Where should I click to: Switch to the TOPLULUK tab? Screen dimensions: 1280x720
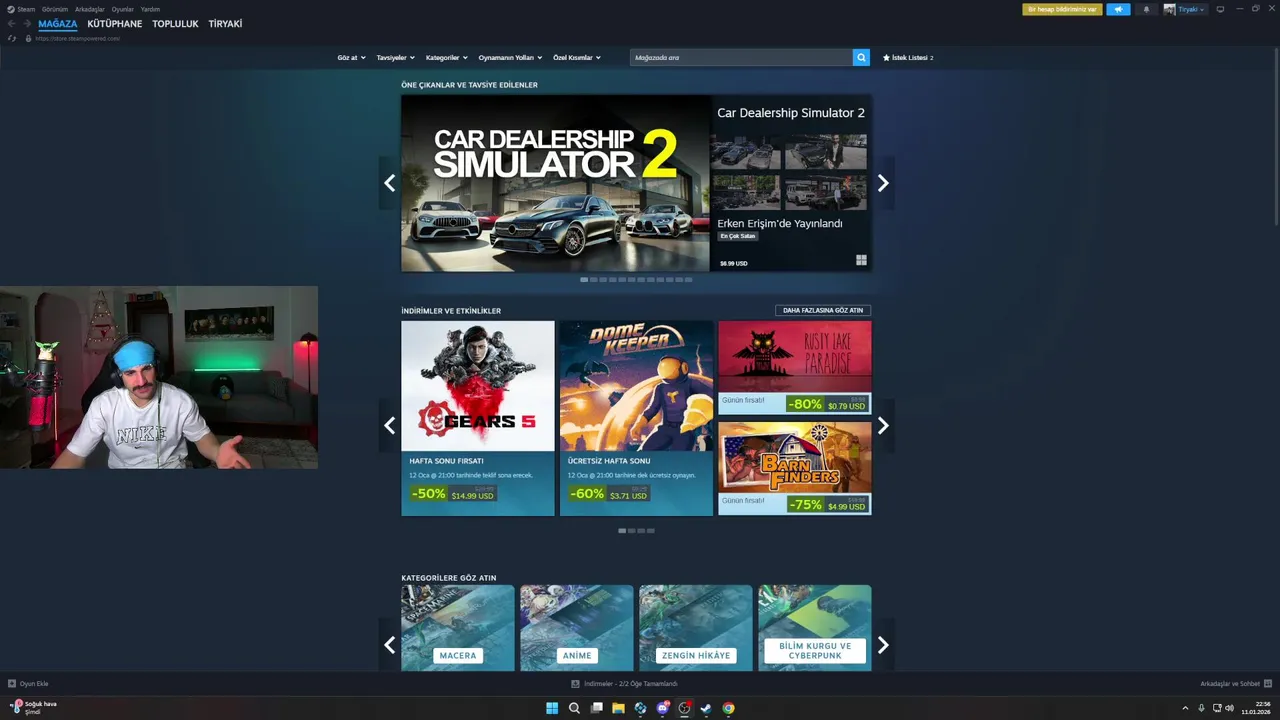[175, 24]
